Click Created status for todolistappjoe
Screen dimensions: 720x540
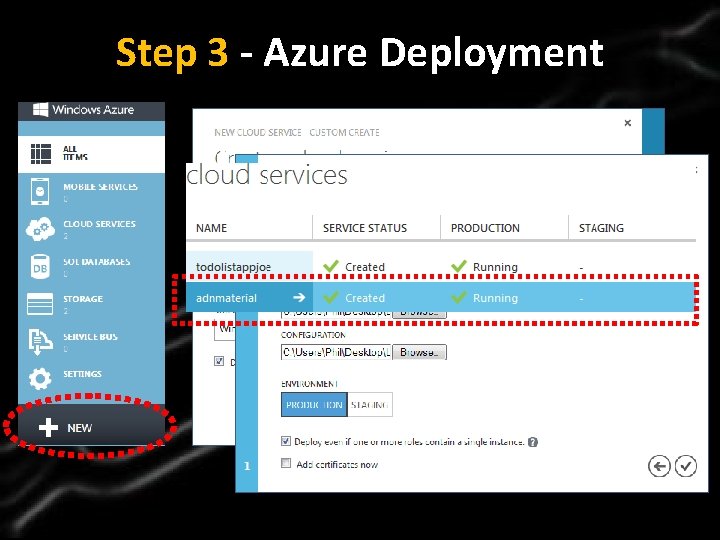(365, 267)
